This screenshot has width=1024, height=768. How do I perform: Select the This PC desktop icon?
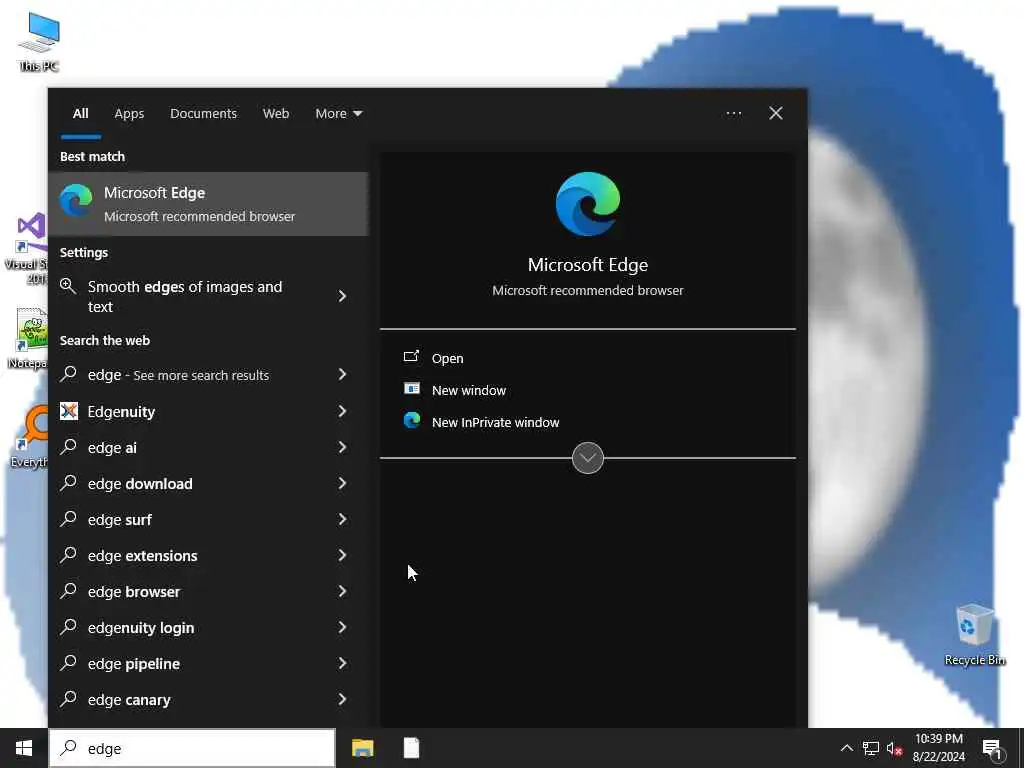point(39,42)
